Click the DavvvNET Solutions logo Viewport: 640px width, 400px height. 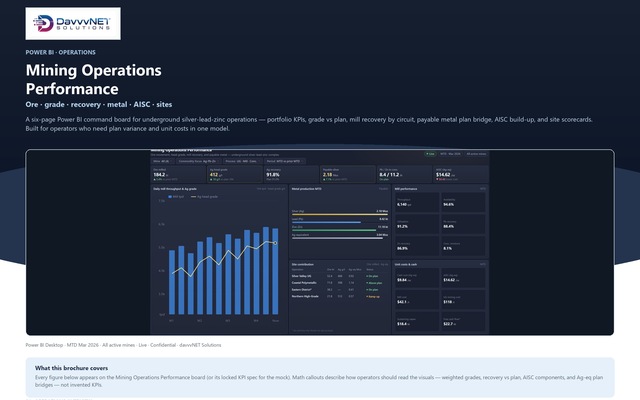pos(73,23)
